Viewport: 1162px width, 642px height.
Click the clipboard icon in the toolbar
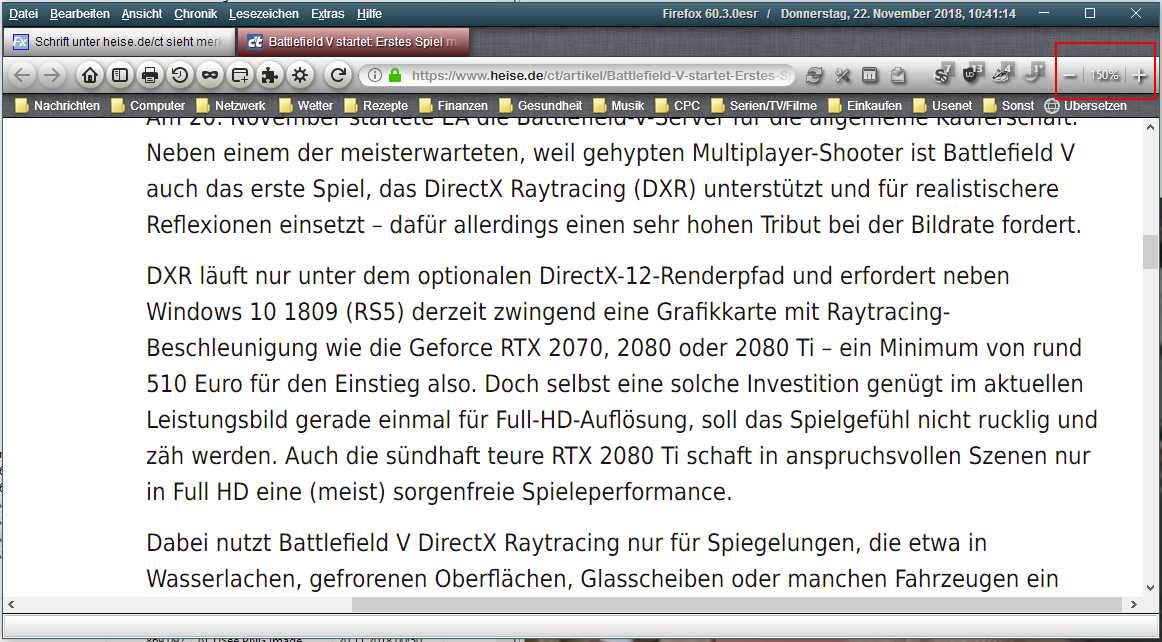click(x=897, y=75)
